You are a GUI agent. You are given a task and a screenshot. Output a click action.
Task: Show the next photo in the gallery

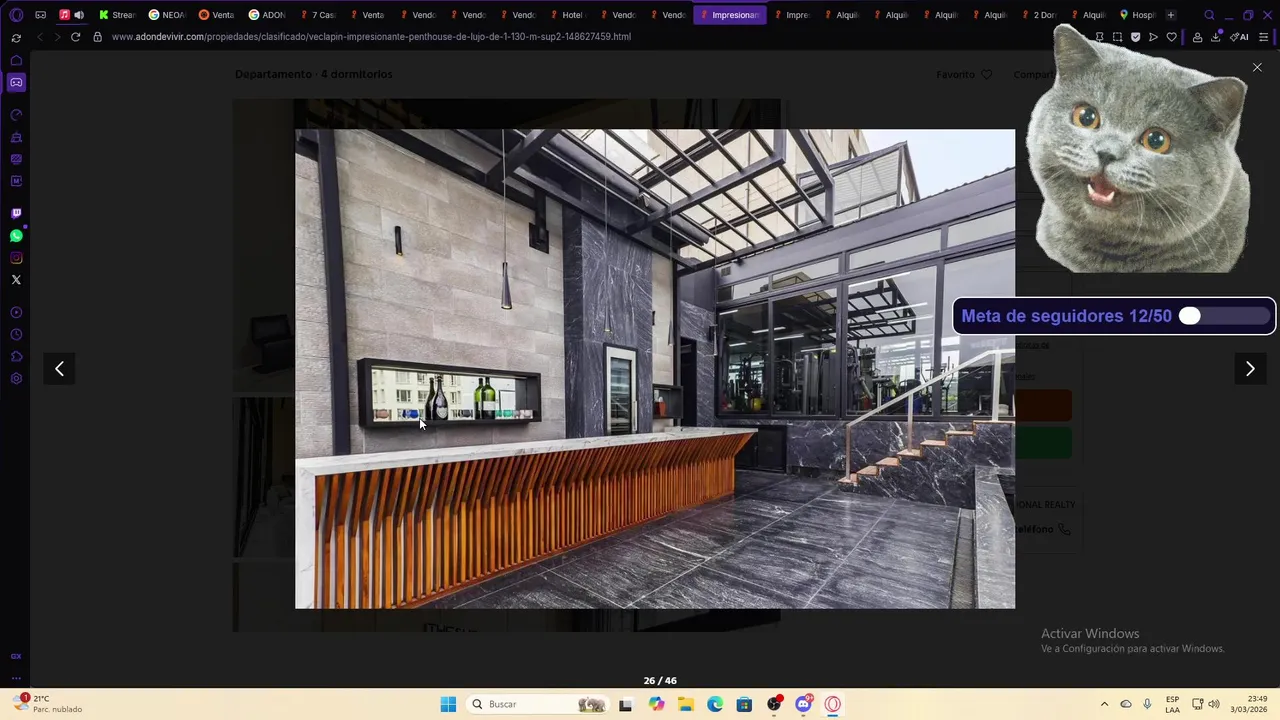coord(1249,369)
